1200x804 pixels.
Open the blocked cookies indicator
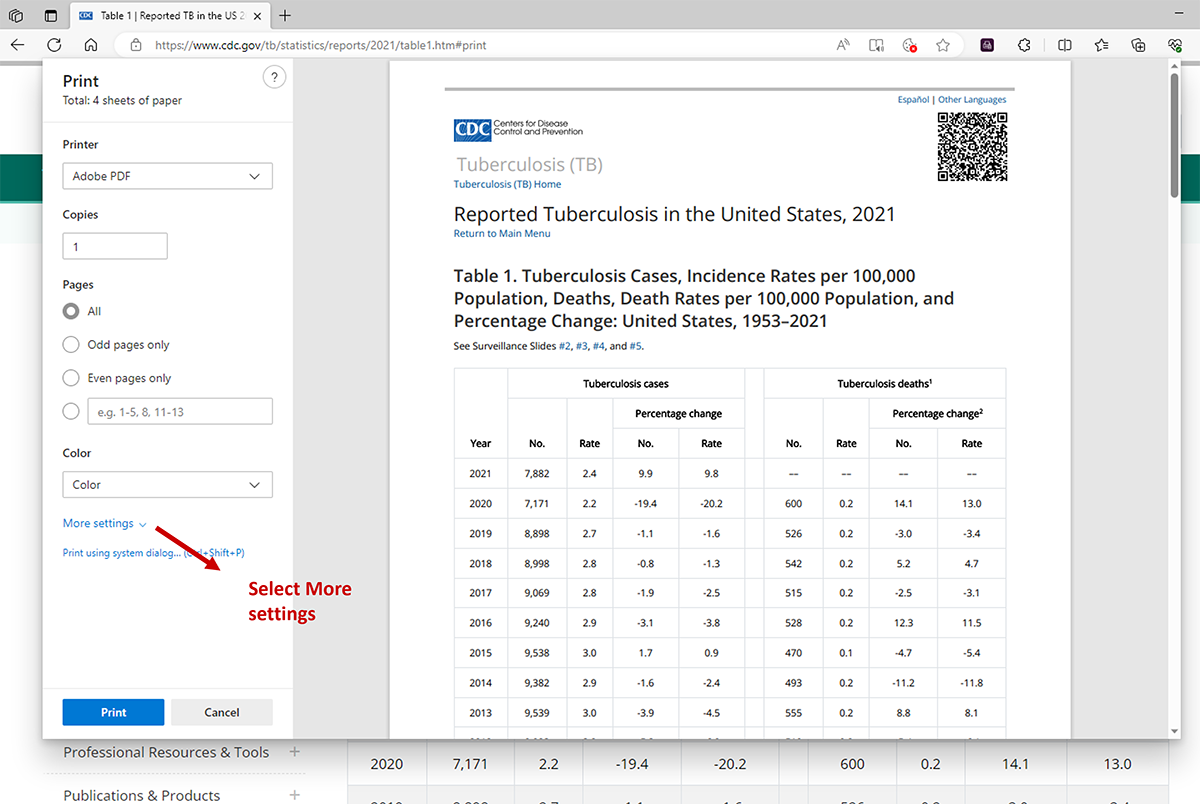(909, 44)
